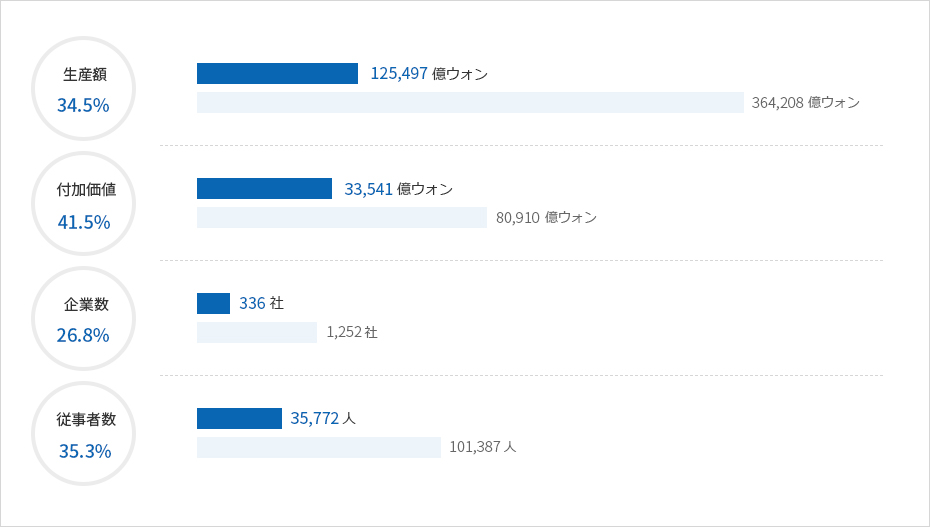This screenshot has height=527, width=930.
Task: Click the 付加価値 41.5% circle
Action: (x=84, y=204)
